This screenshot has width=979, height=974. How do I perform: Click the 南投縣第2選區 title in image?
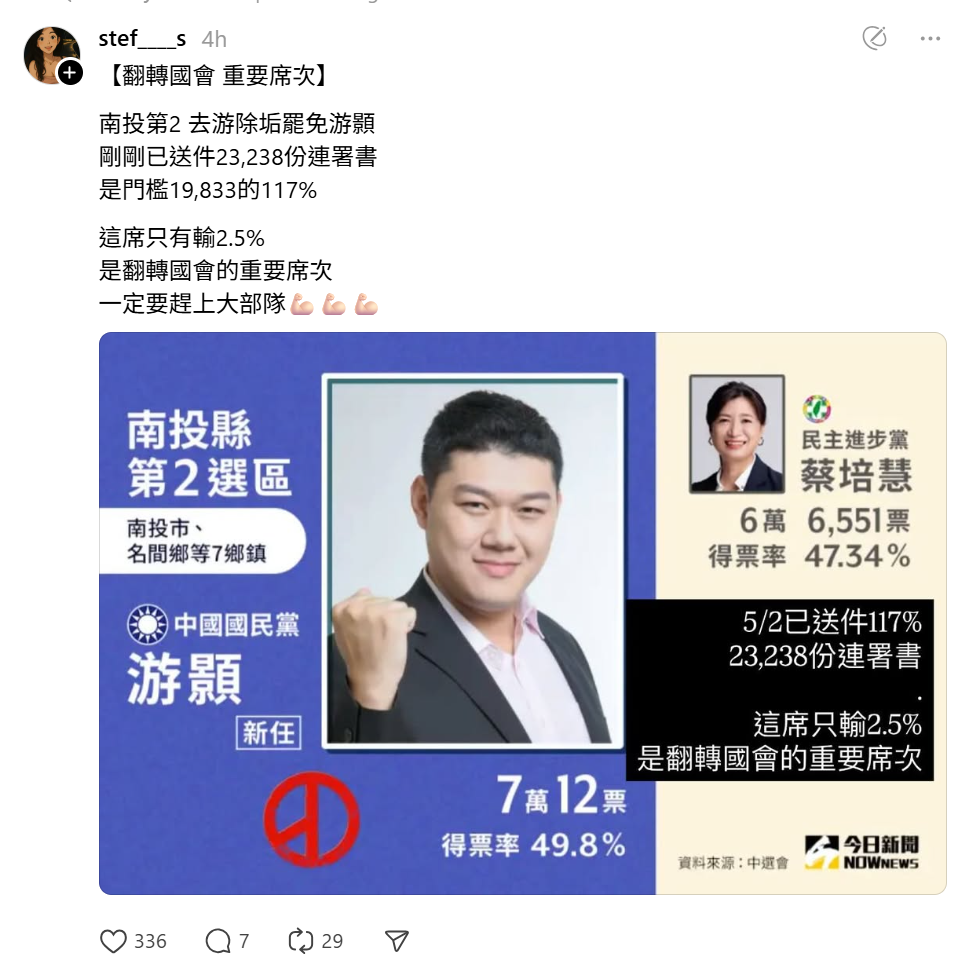click(209, 453)
